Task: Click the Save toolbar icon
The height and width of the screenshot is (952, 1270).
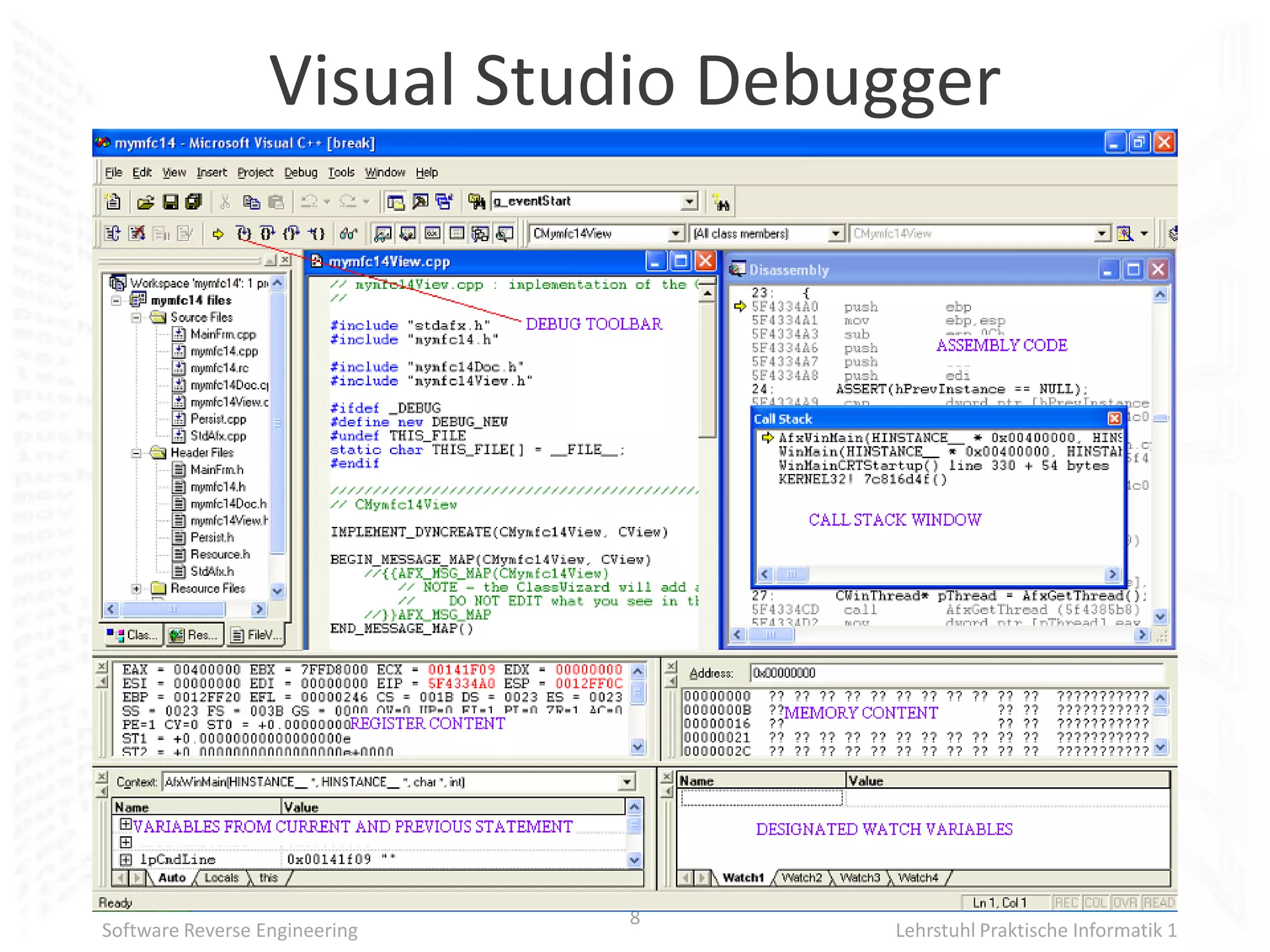Action: (171, 201)
